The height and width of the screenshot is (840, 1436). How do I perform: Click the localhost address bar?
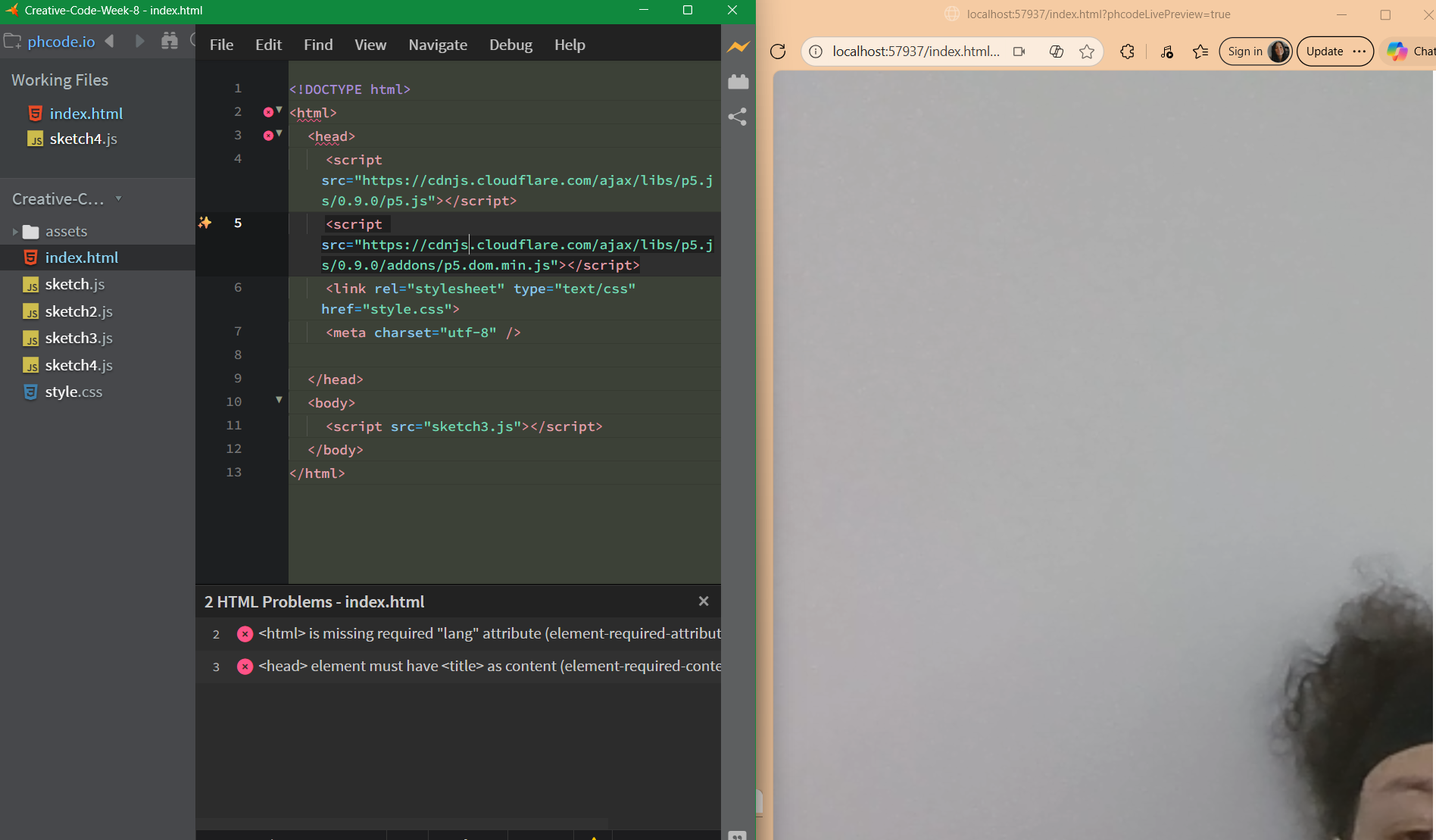coord(916,52)
